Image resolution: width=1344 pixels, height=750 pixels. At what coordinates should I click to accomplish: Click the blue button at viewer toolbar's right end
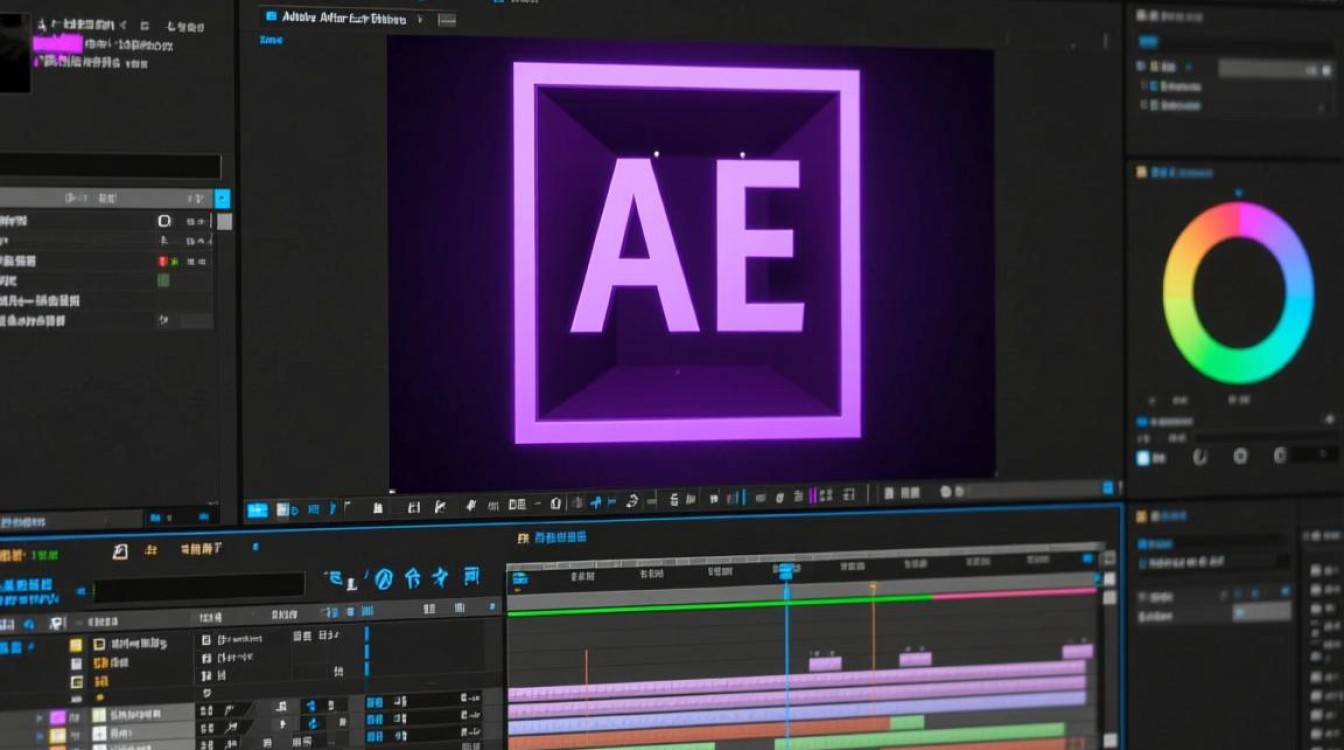click(x=1108, y=487)
